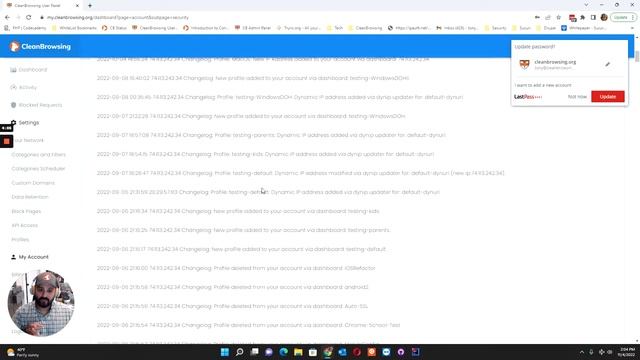Screen dimensions: 640x360
Task: Click the changelog entry for profile deleted 'Auto-SSL'
Action: pyautogui.click(x=232, y=306)
